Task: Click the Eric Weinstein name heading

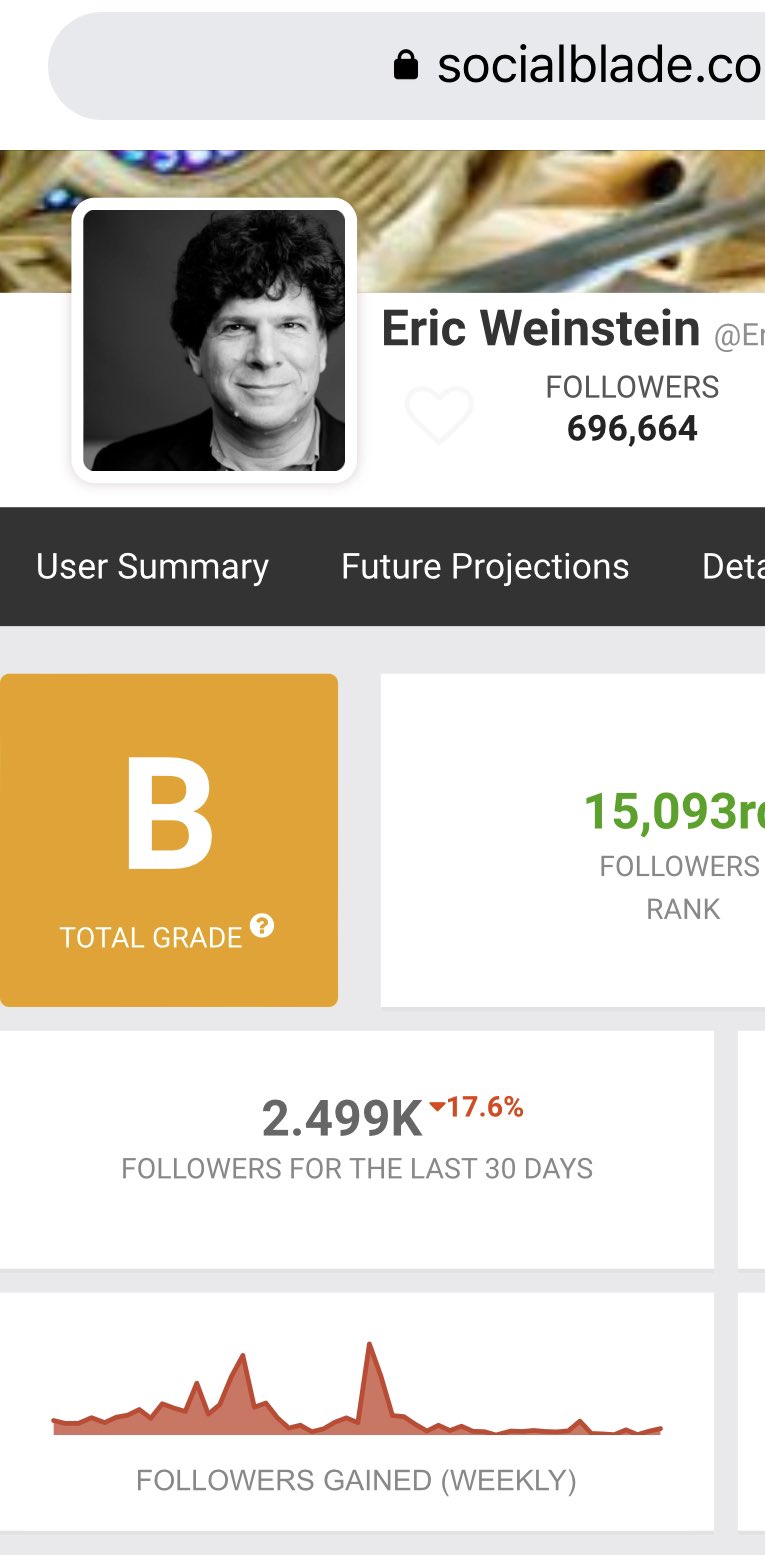Action: tap(540, 329)
